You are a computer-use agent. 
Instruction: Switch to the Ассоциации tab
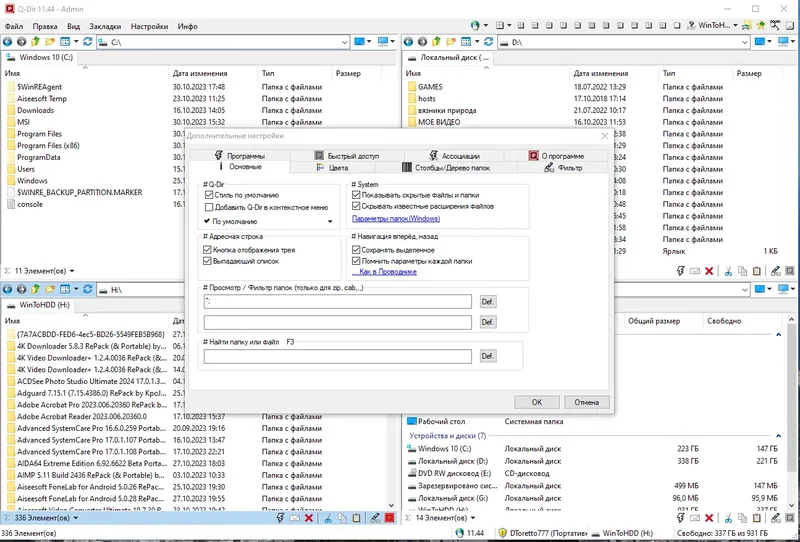455,156
